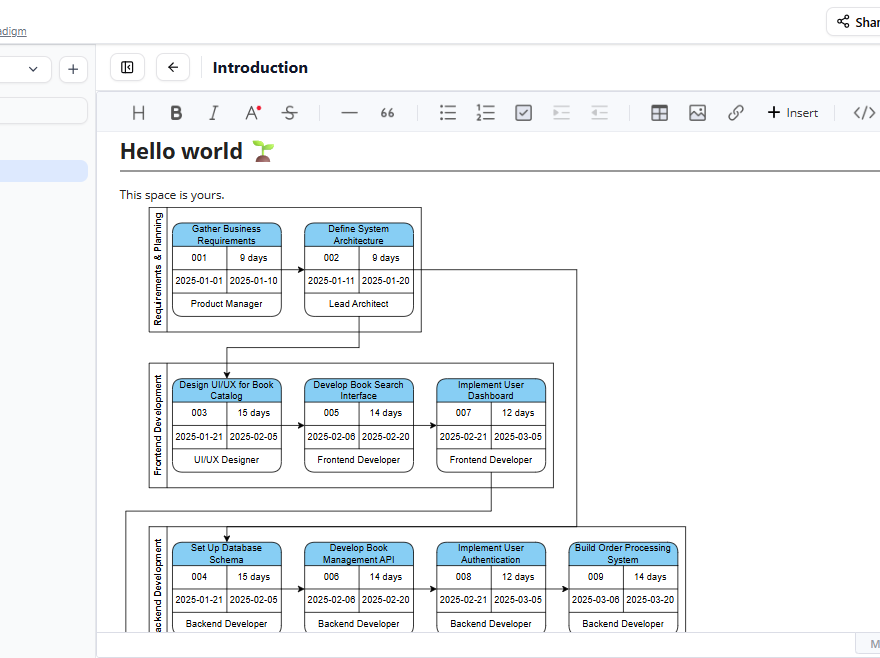Image resolution: width=880 pixels, height=658 pixels.
Task: Open the Insert menu
Action: (x=793, y=112)
